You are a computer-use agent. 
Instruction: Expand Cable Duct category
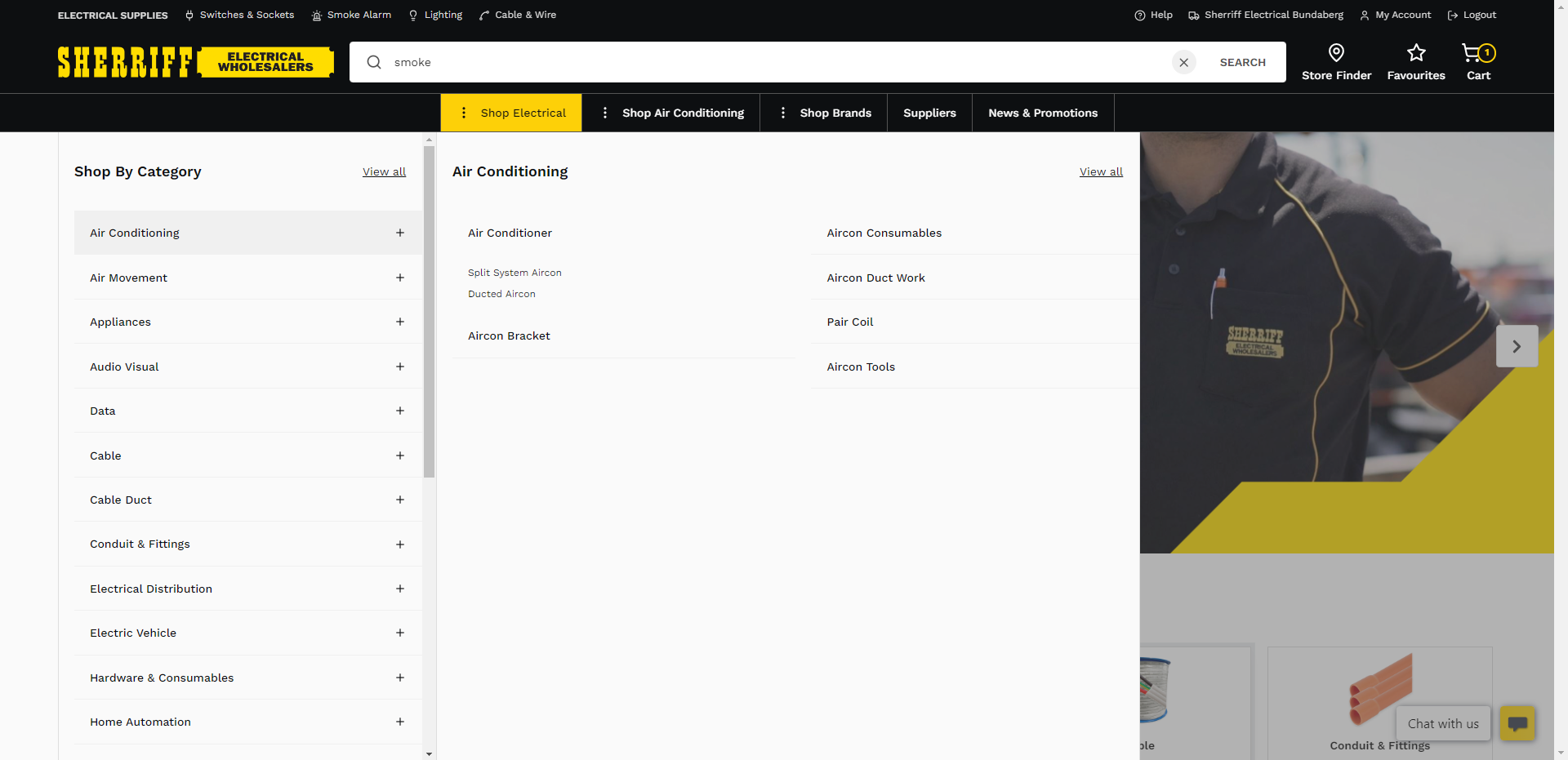tap(399, 500)
